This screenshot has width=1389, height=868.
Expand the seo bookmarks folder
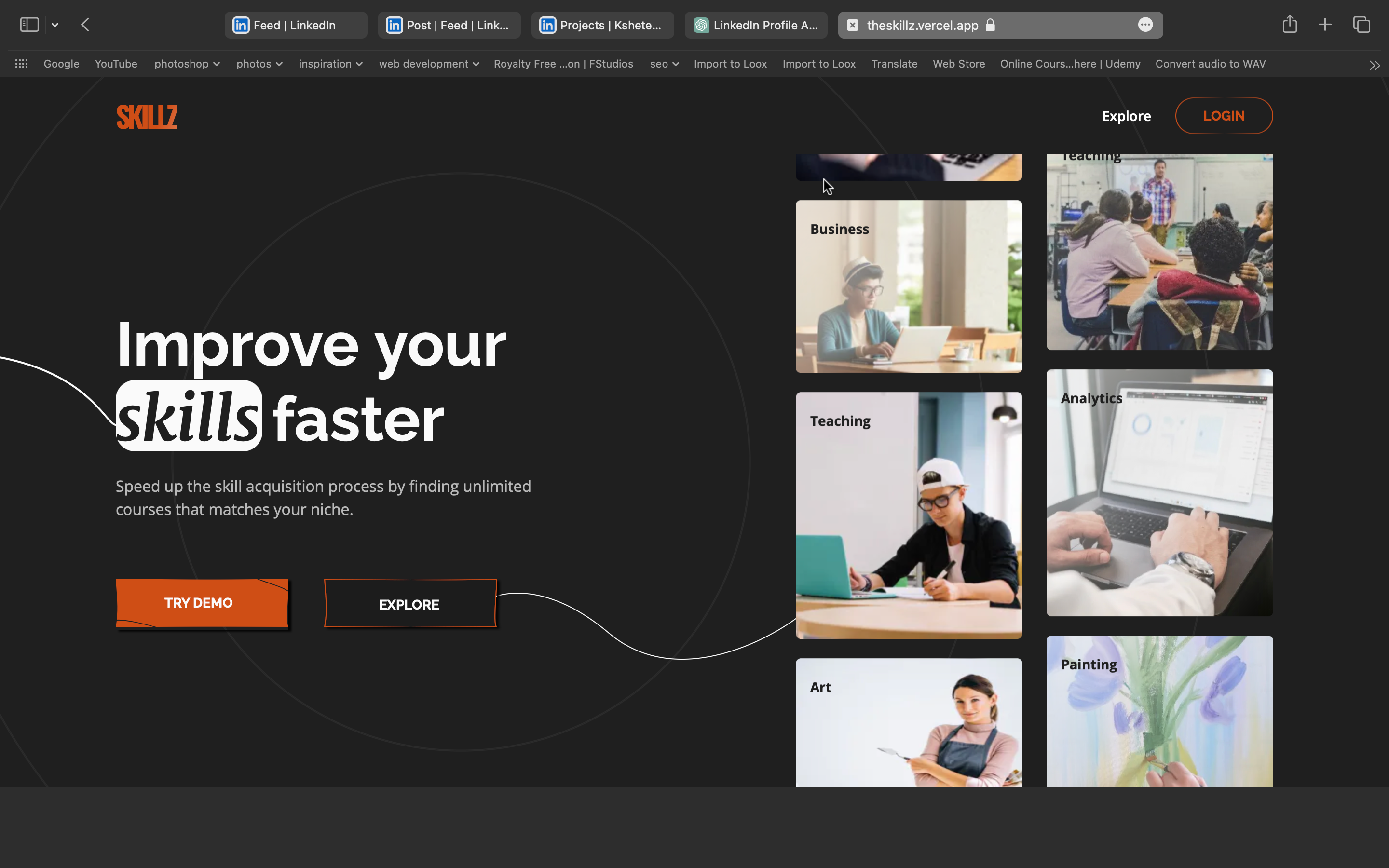pyautogui.click(x=664, y=64)
